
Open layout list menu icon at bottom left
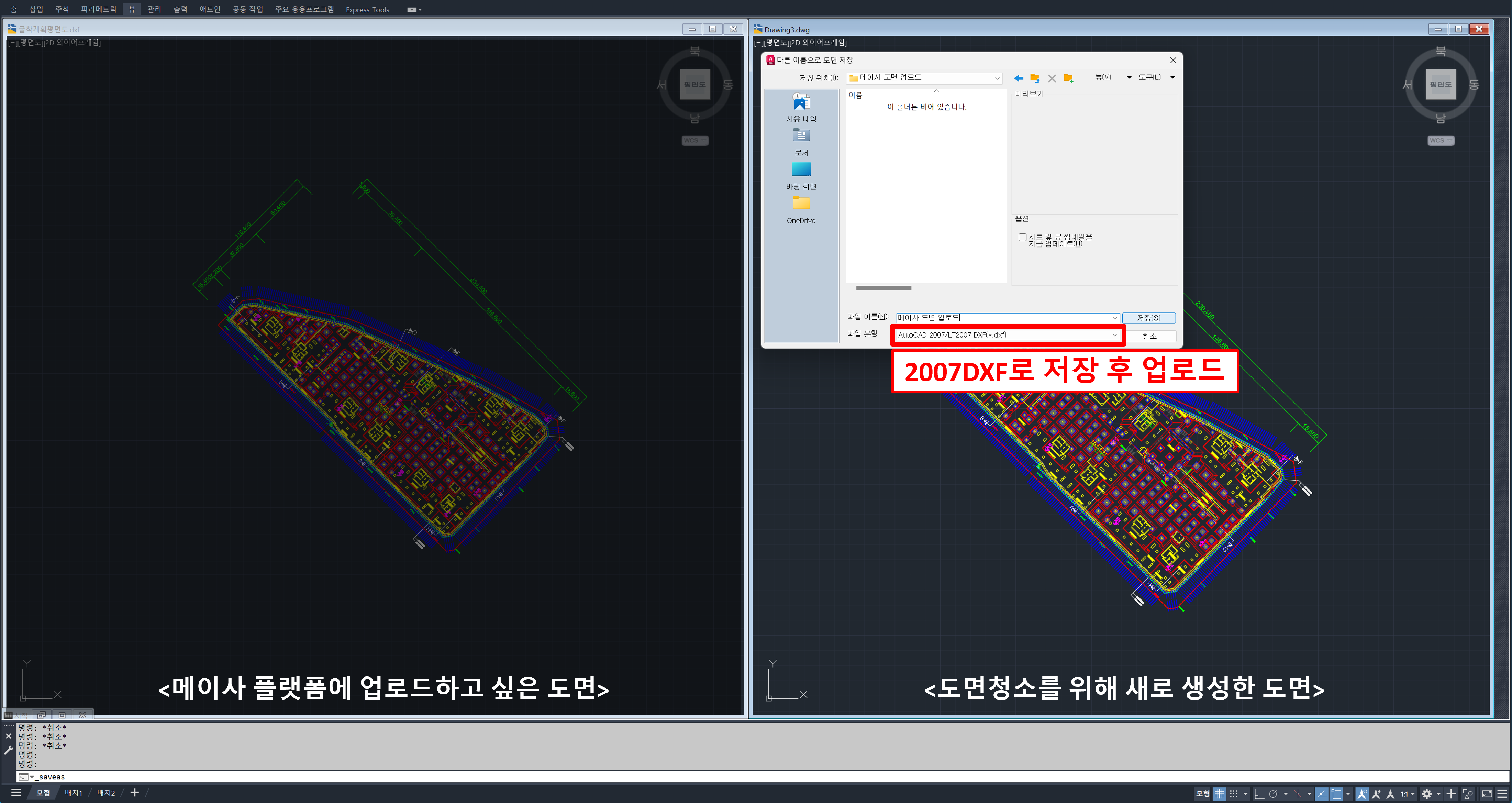[16, 793]
